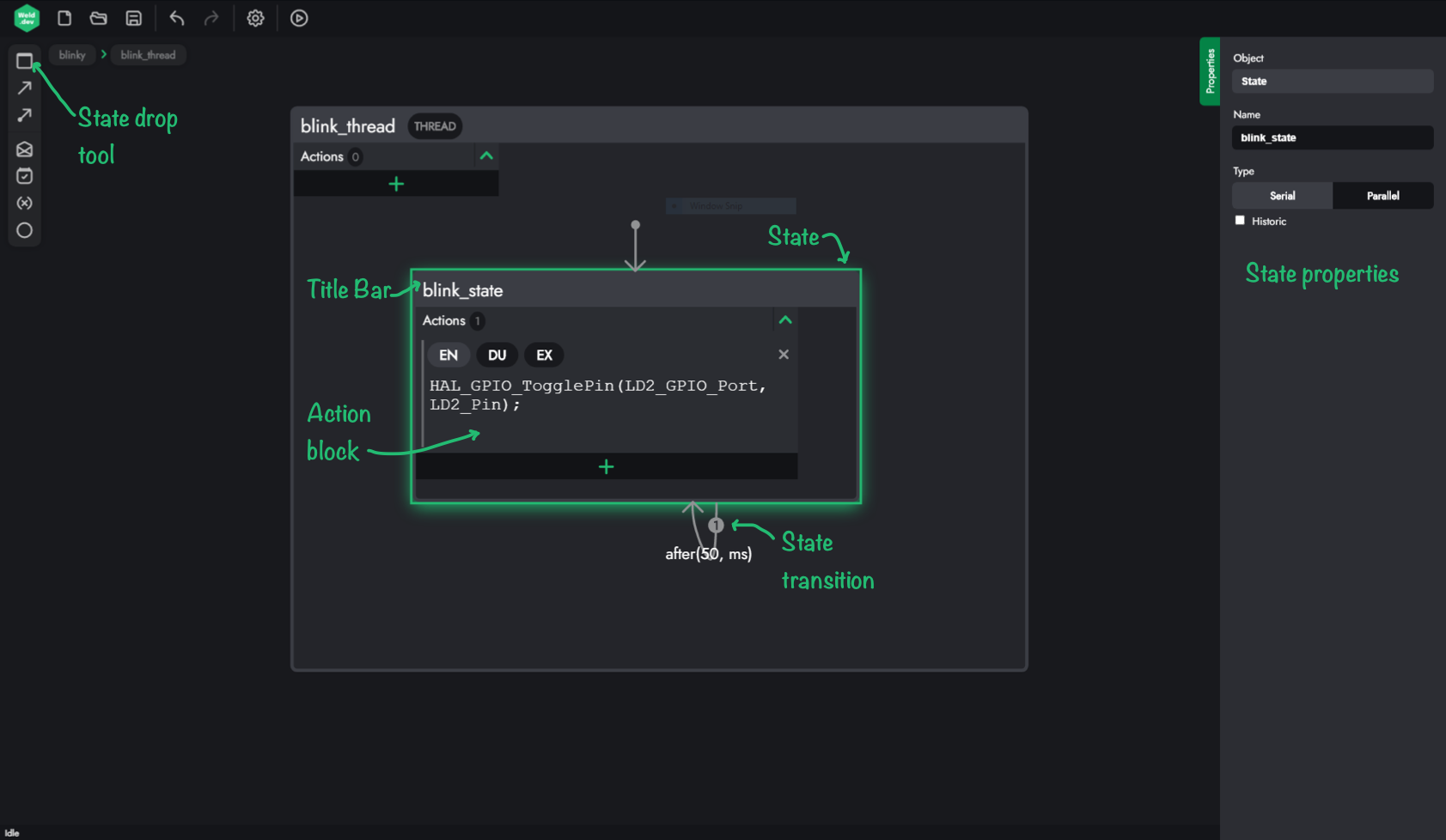The width and height of the screenshot is (1446, 840).
Task: Select the variable (x) tool
Action: [x=24, y=204]
